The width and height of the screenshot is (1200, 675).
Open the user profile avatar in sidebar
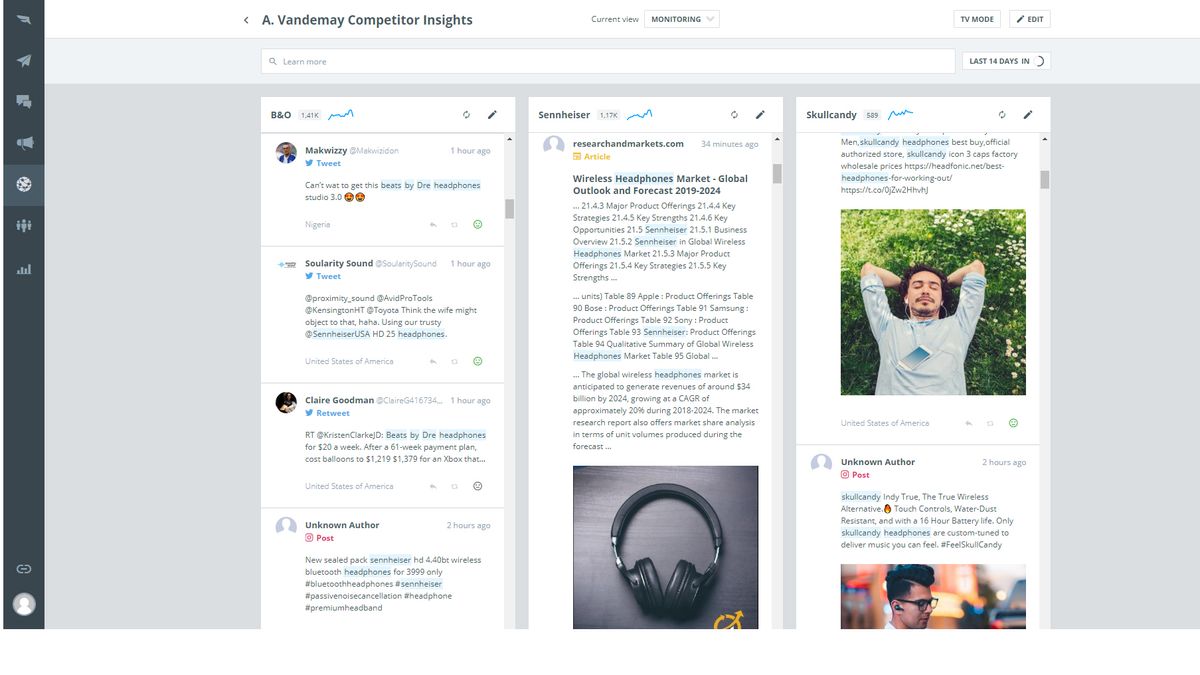point(24,604)
